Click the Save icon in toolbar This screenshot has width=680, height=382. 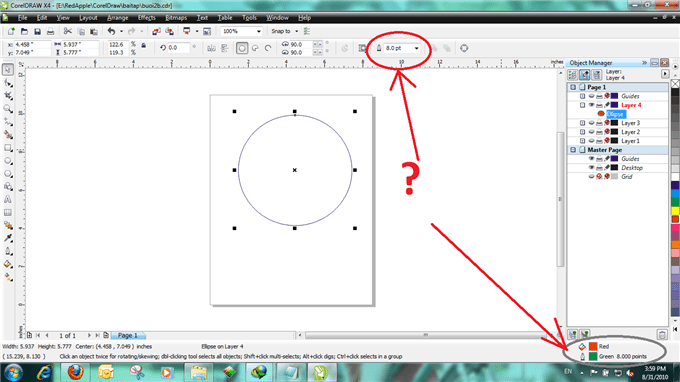pos(37,31)
